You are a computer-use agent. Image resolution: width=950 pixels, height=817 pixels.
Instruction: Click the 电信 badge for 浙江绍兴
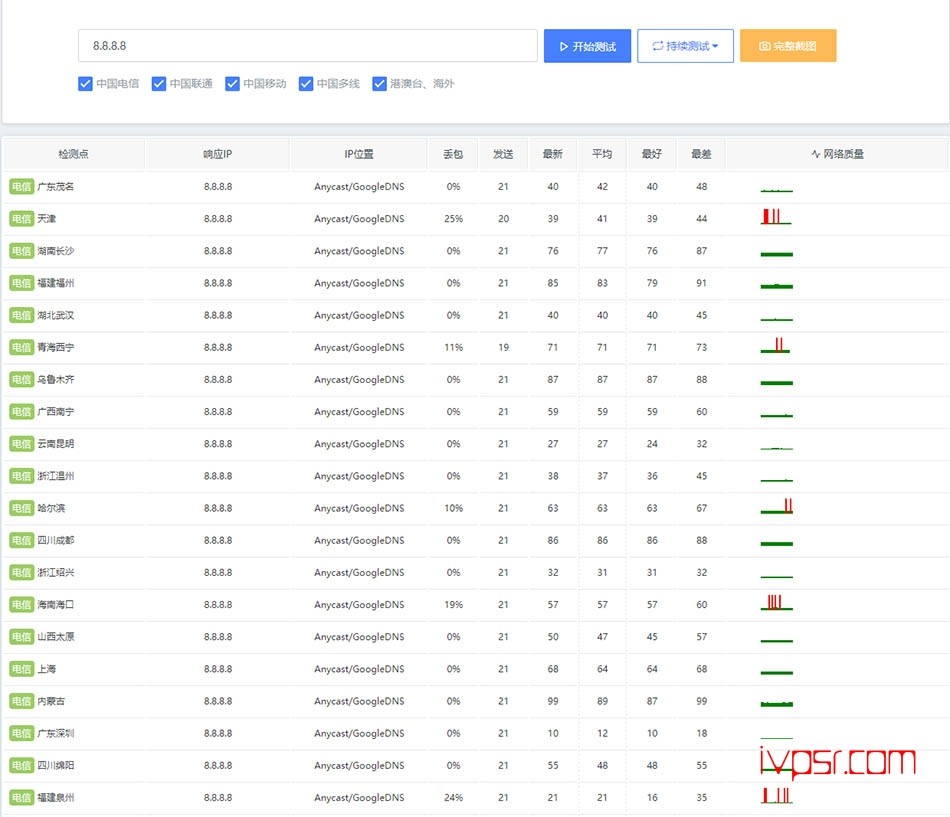pyautogui.click(x=21, y=572)
